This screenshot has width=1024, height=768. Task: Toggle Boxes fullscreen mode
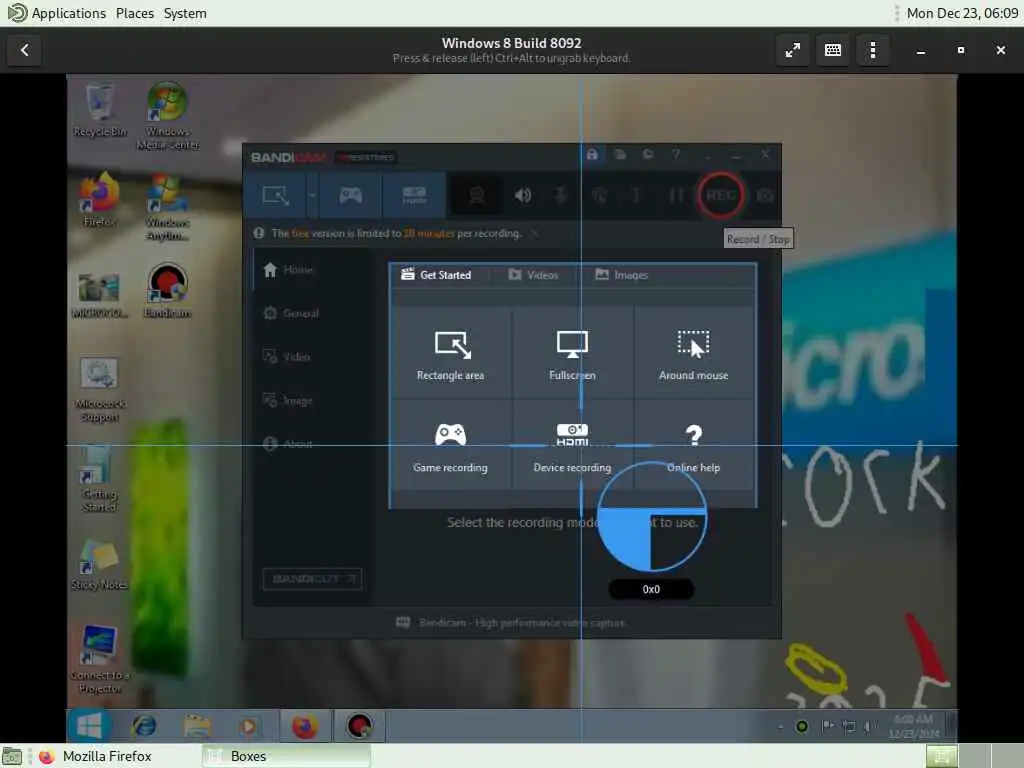[793, 50]
